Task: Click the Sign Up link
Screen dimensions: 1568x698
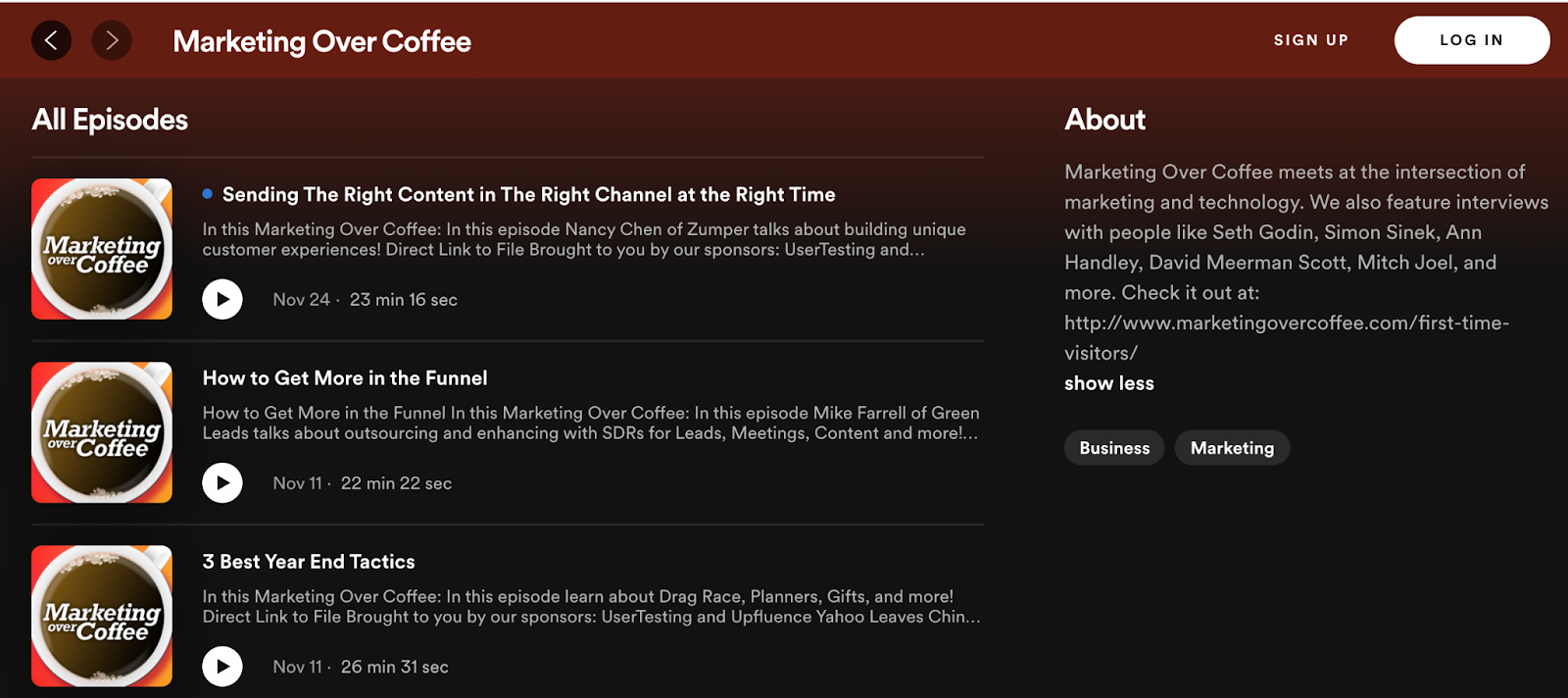Action: (1311, 40)
